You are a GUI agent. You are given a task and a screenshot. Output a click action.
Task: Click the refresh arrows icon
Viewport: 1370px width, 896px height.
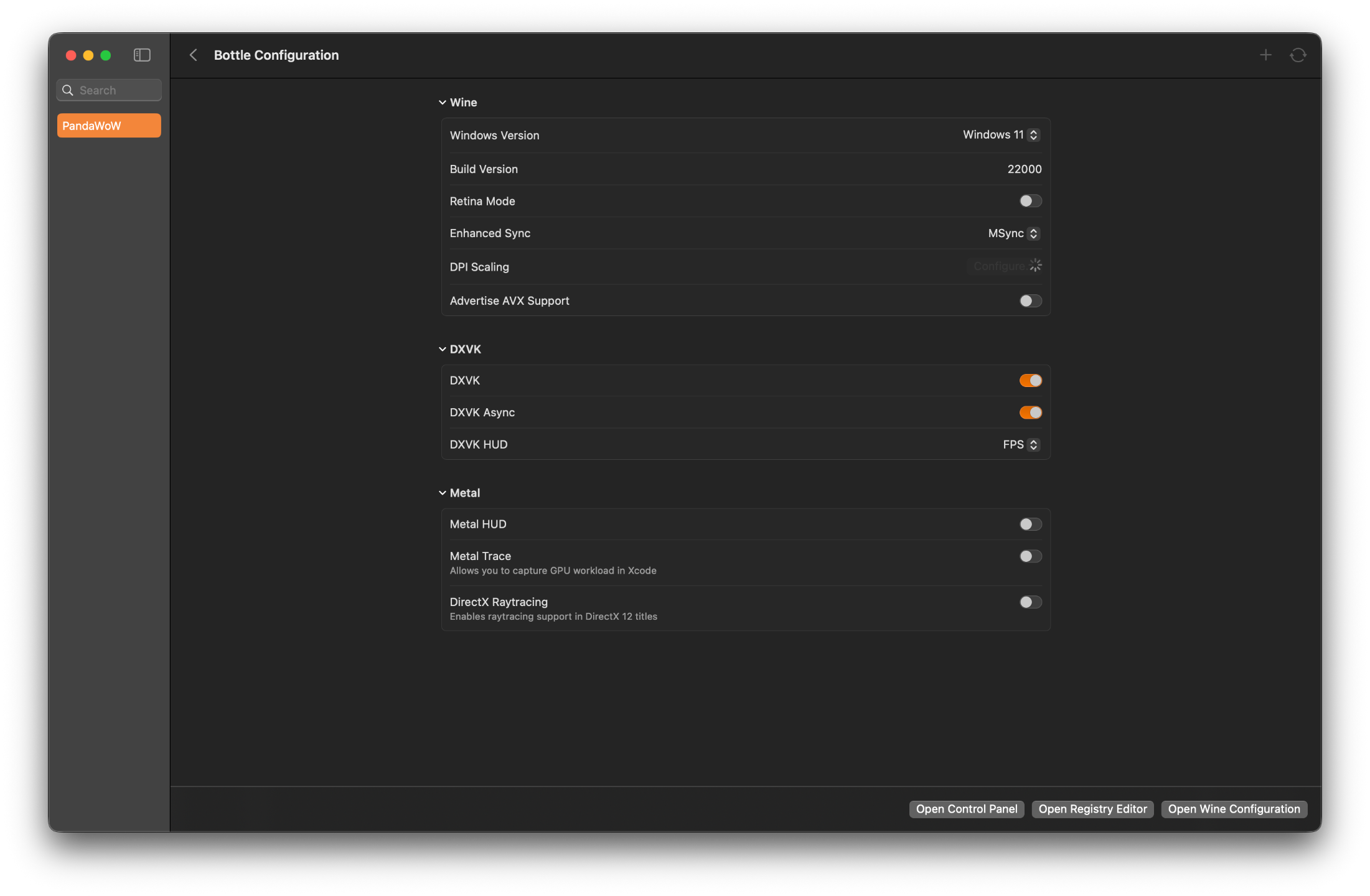coord(1298,55)
